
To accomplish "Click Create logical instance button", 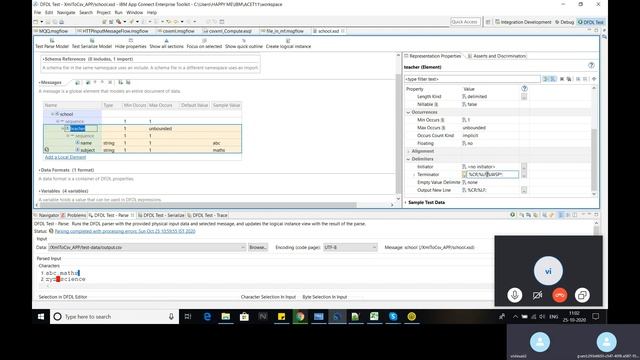I will click(288, 44).
